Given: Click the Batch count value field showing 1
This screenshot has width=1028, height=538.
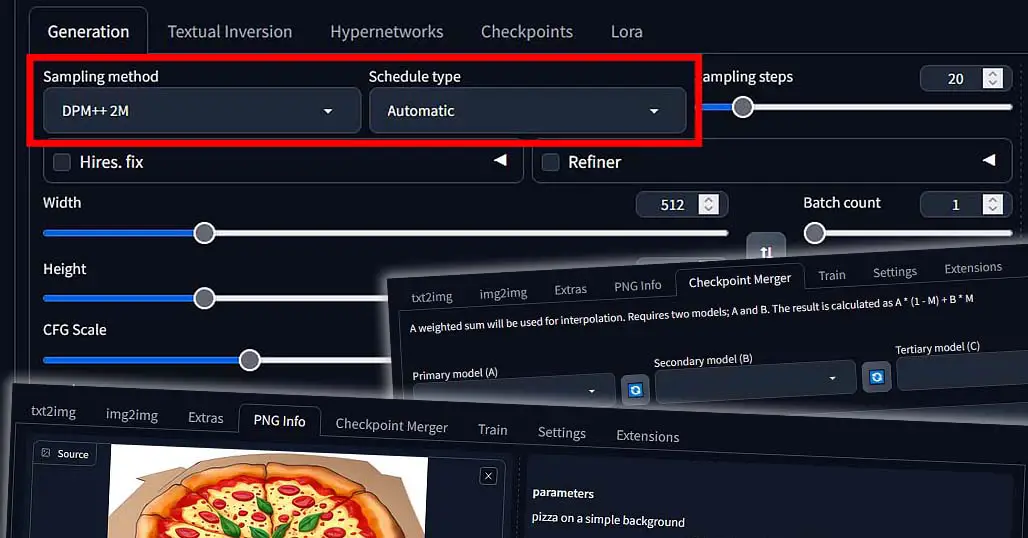Looking at the screenshot, I should point(955,204).
